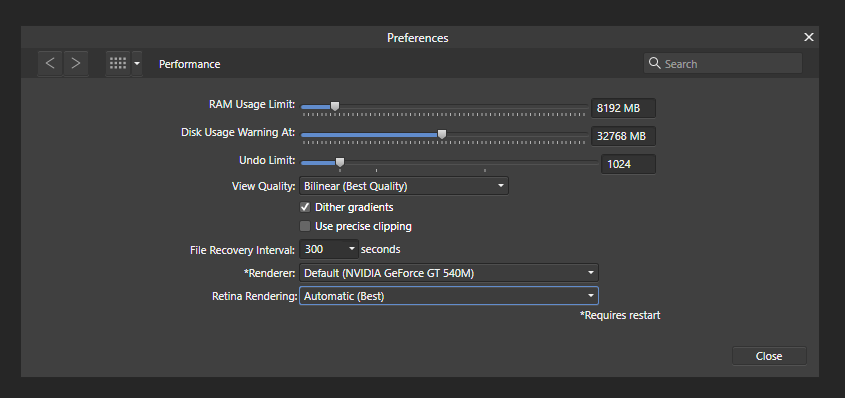This screenshot has width=845, height=398.
Task: Click the Performance section title
Action: point(190,64)
